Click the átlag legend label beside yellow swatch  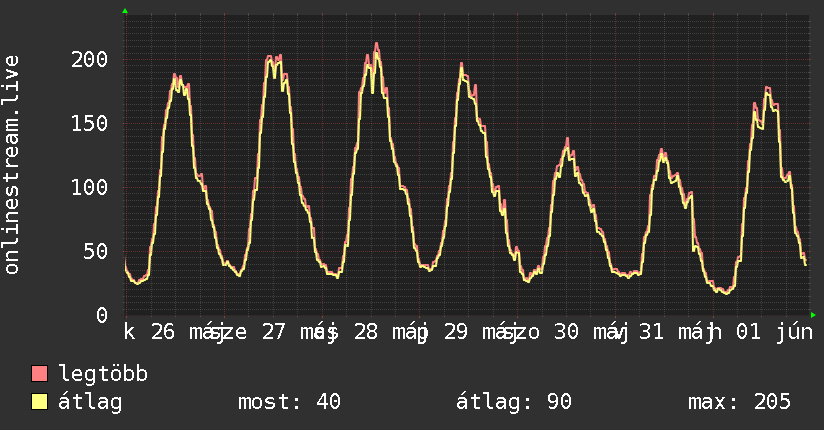[90, 402]
